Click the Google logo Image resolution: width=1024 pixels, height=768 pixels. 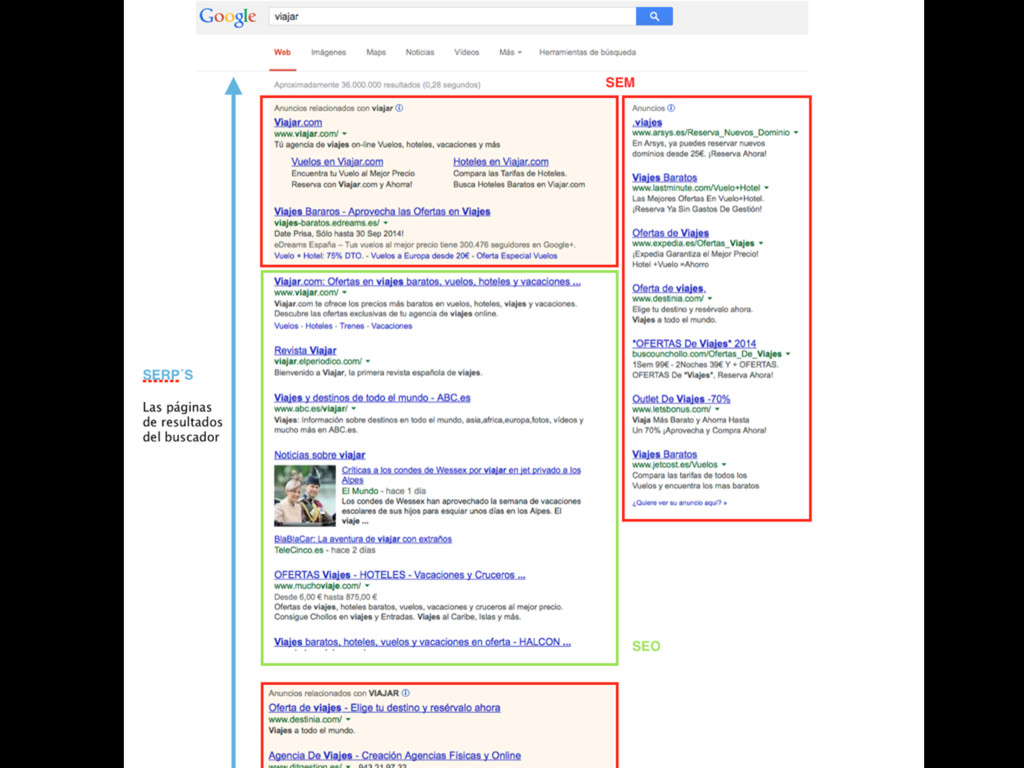click(227, 17)
